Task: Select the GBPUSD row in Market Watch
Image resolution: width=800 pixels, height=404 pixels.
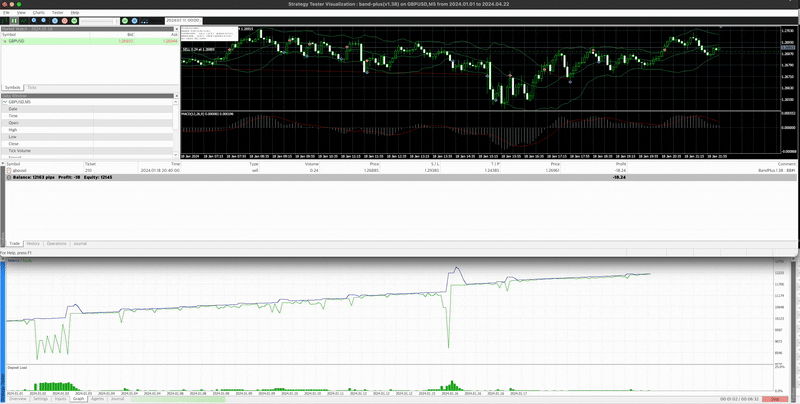Action: coord(89,40)
